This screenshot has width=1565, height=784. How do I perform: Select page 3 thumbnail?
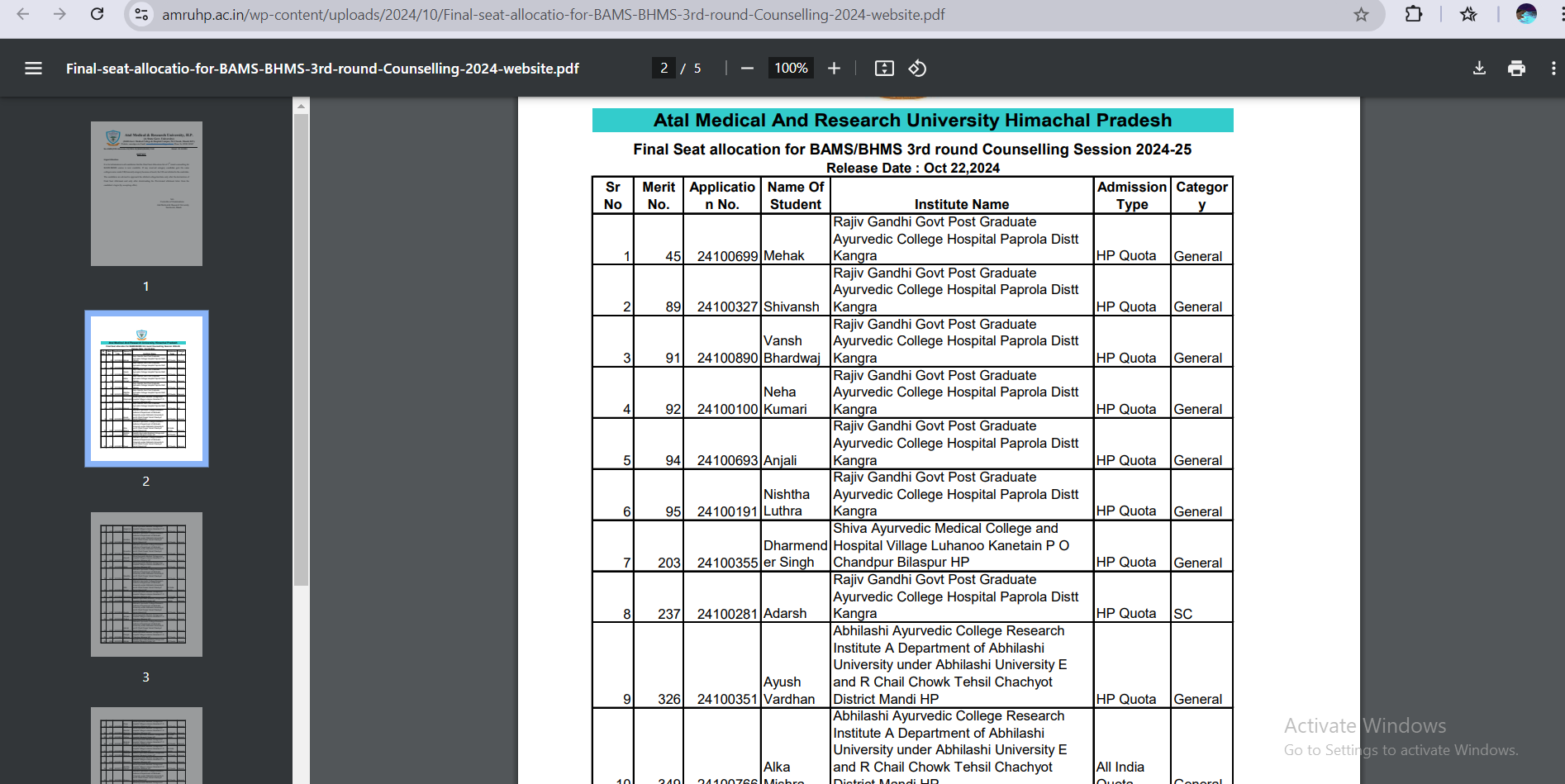coord(146,584)
